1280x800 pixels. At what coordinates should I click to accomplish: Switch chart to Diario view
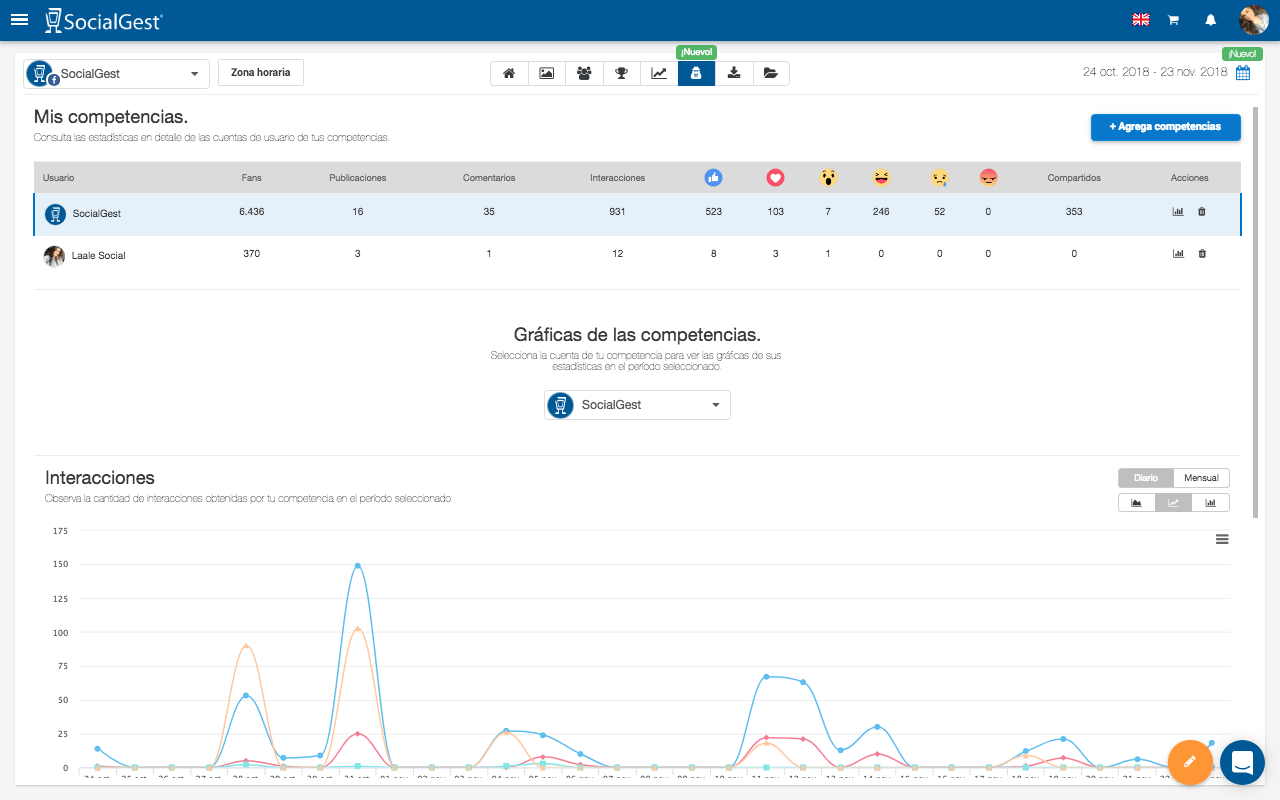point(1146,478)
